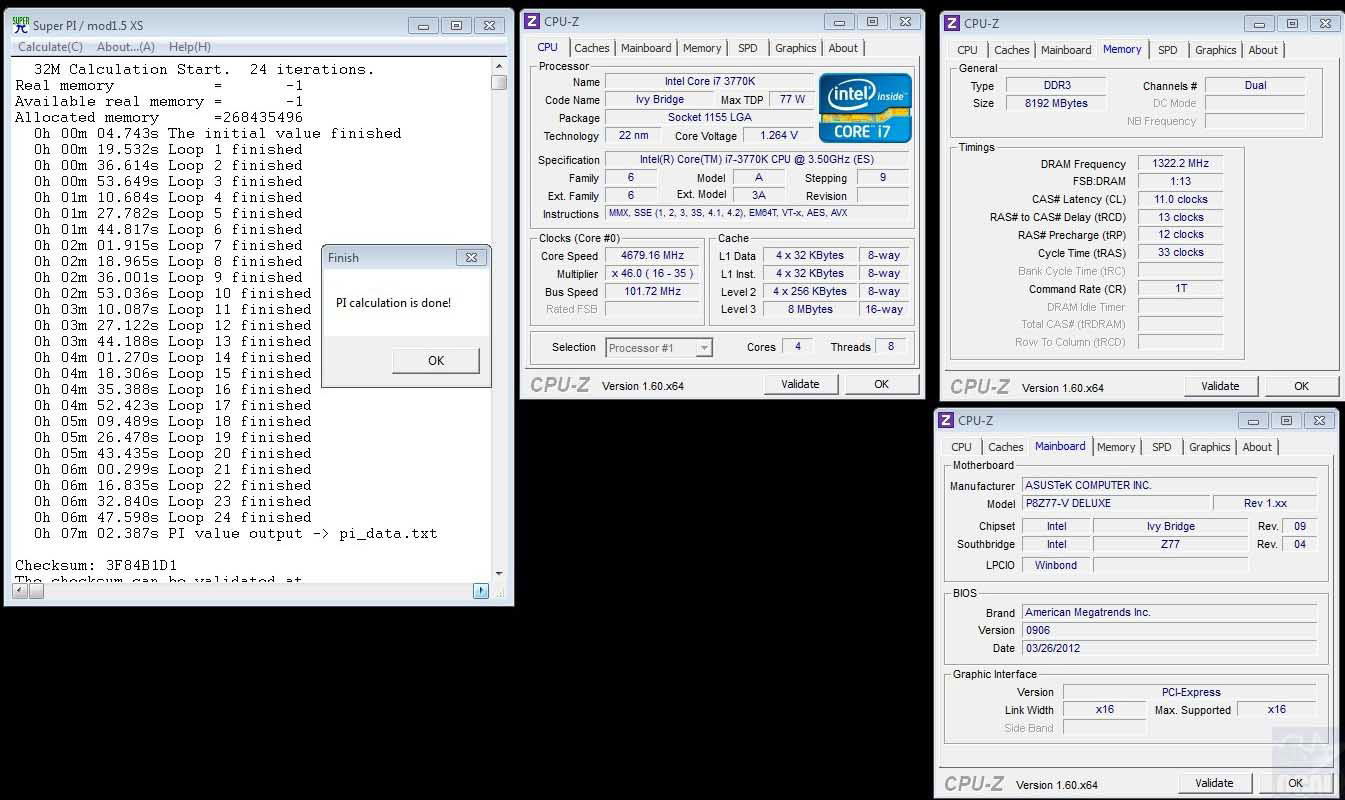Click CPU-Z icon in Mainboard window title bar

coord(947,420)
